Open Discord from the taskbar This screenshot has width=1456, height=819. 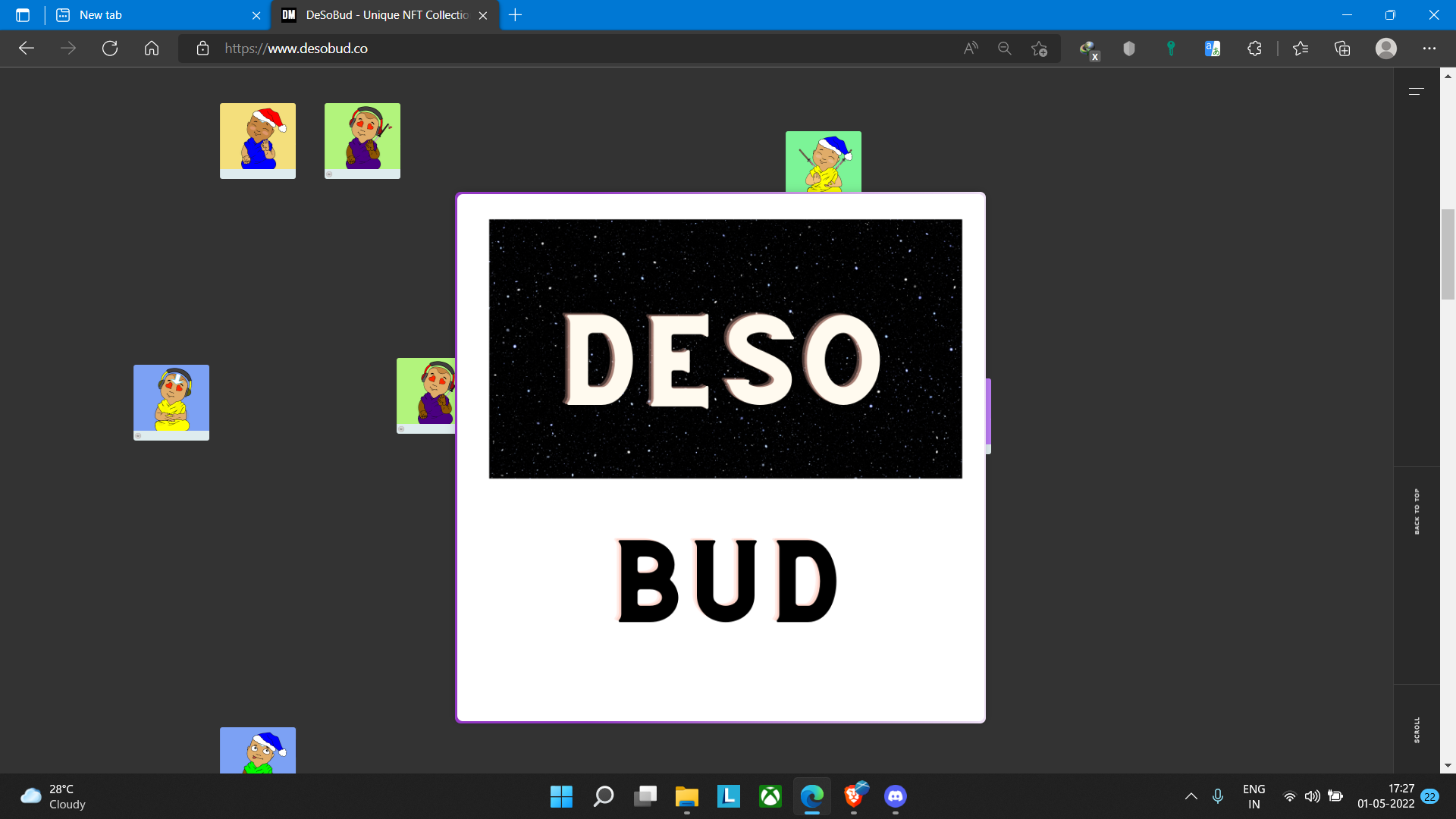tap(895, 796)
